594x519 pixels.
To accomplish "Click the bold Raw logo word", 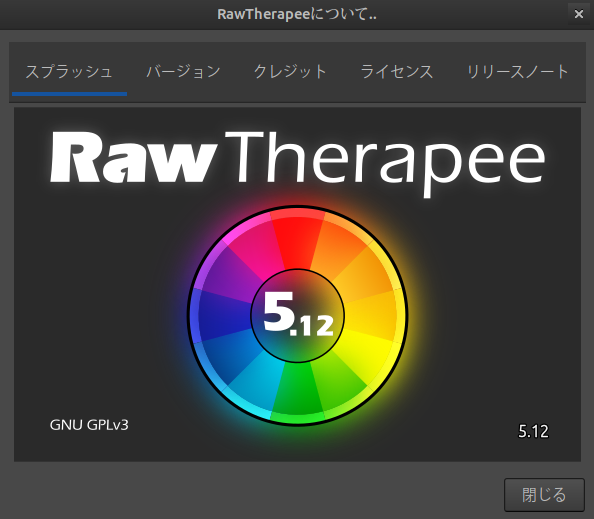I will (x=133, y=157).
